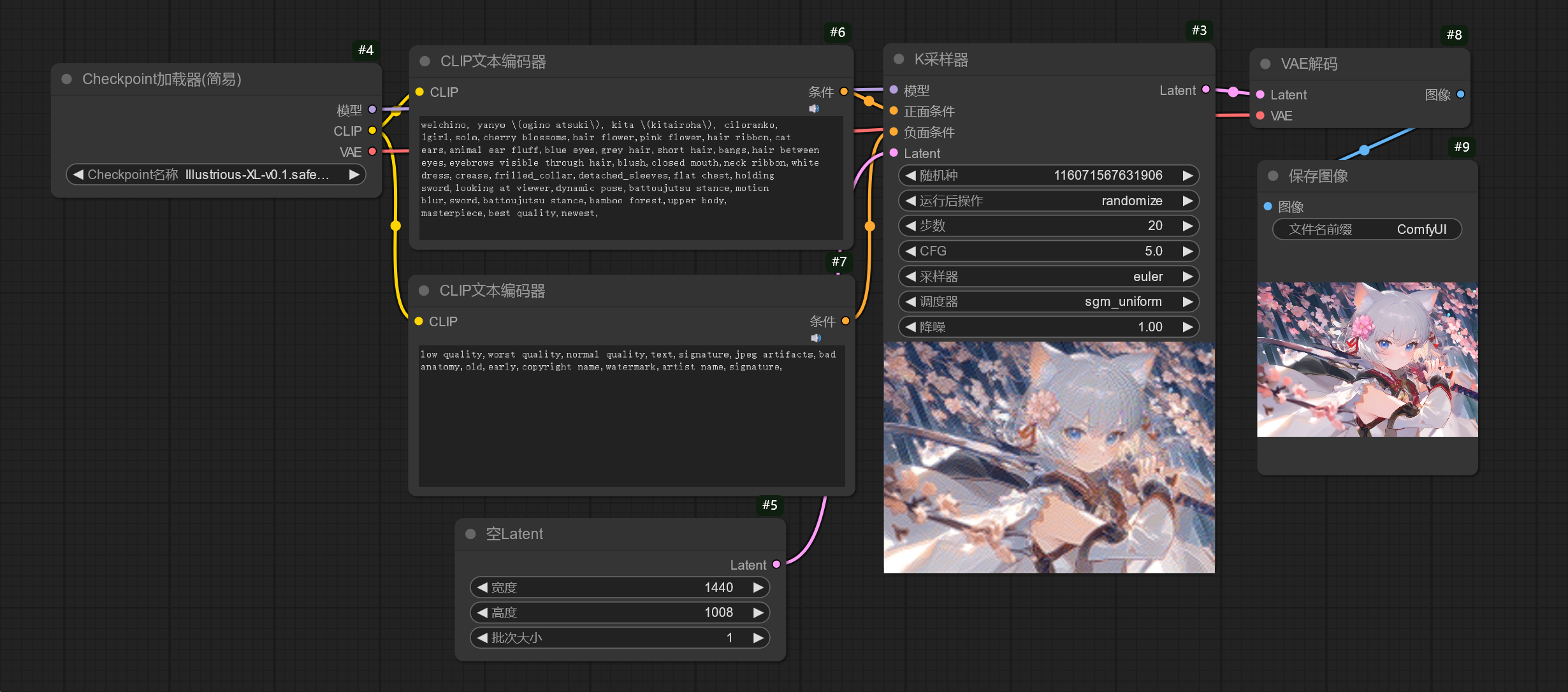Open Checkpoint名称 model selector
Viewport: 1568px width, 692px height.
pos(215,175)
